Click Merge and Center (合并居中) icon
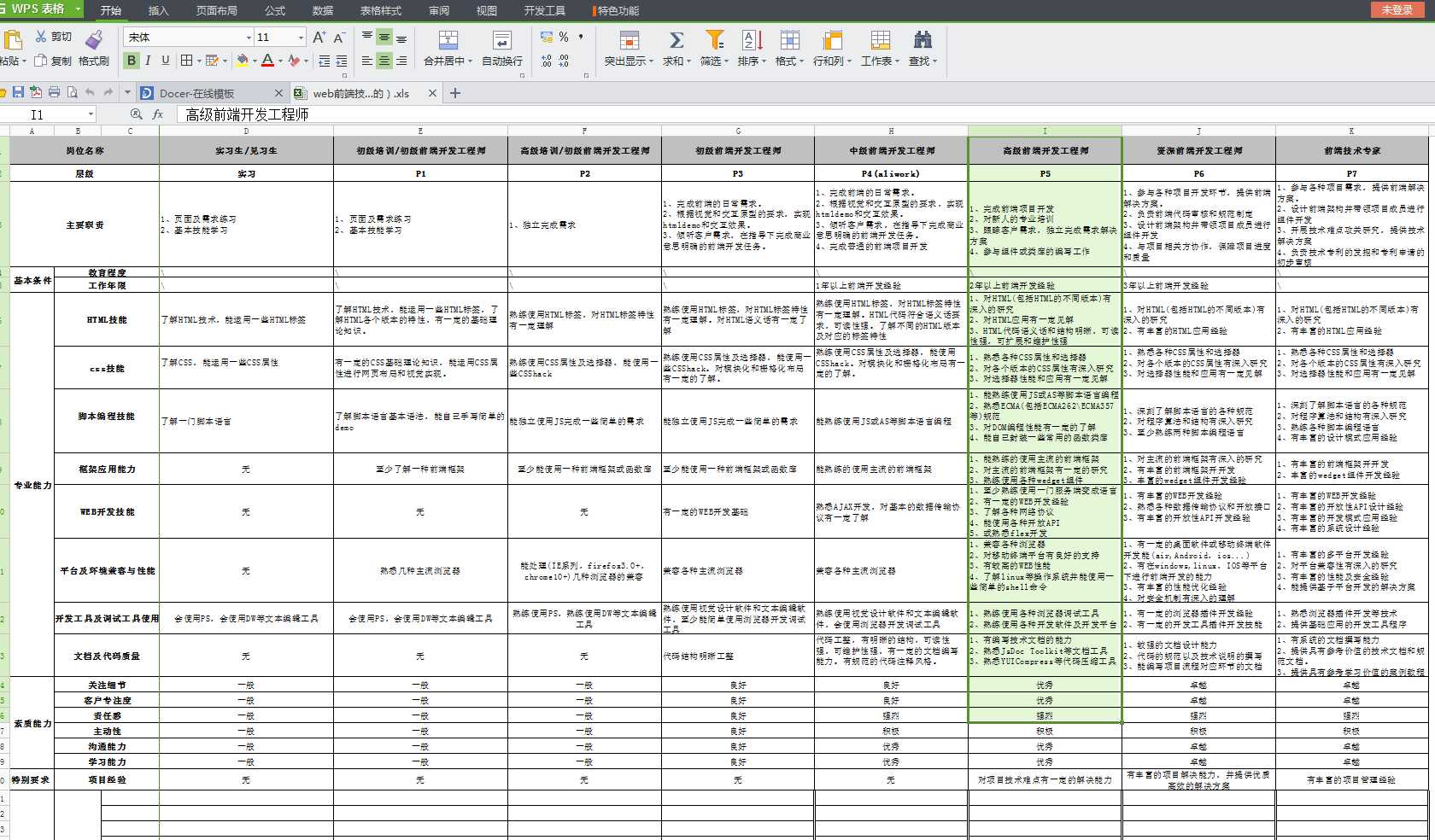This screenshot has width=1435, height=840. coord(448,40)
